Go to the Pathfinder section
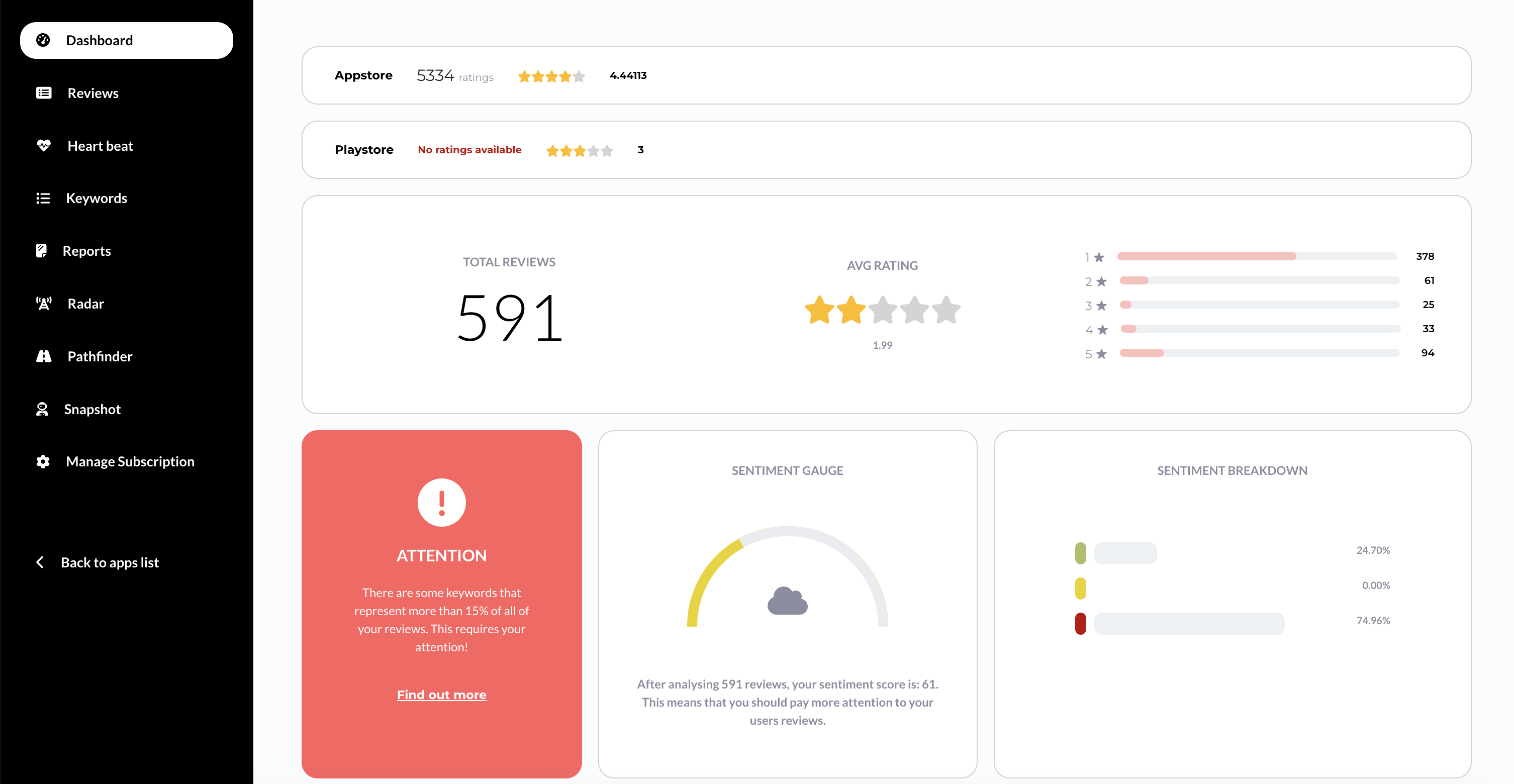Viewport: 1514px width, 784px height. (100, 356)
